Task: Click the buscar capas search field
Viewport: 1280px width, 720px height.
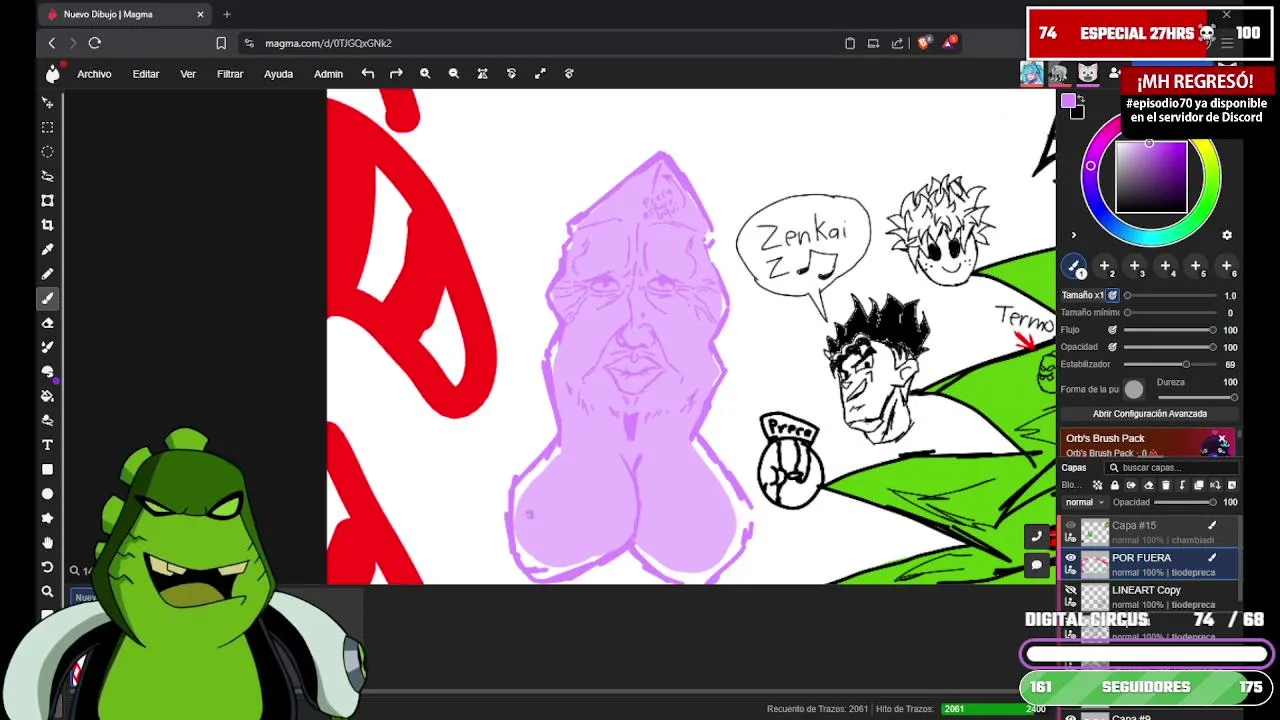Action: 1172,468
